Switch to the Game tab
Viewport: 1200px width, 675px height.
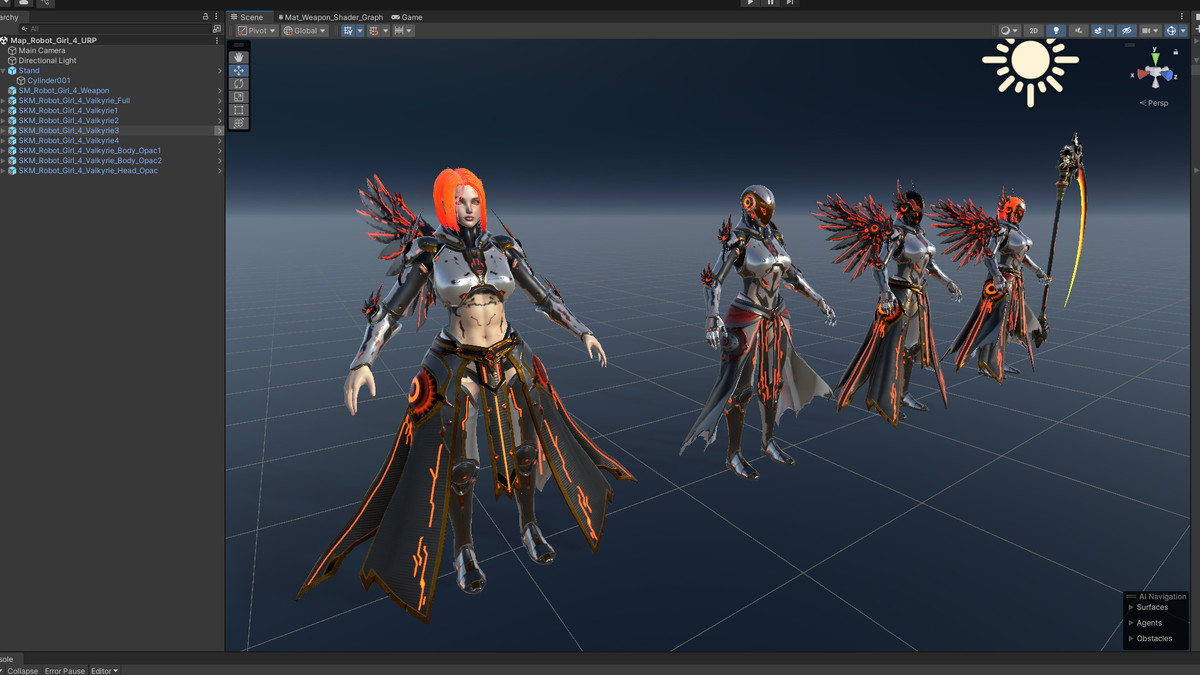tap(407, 17)
